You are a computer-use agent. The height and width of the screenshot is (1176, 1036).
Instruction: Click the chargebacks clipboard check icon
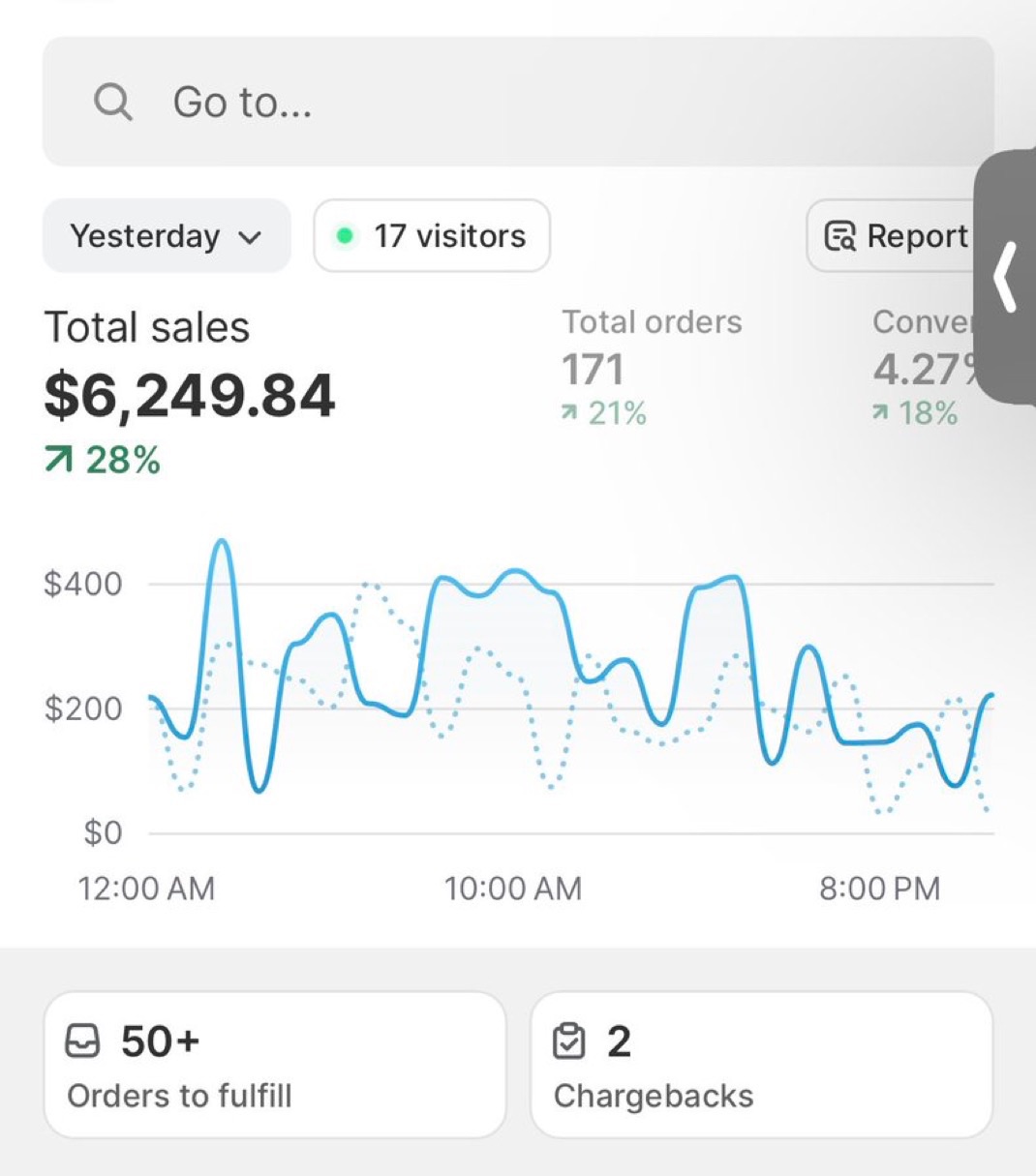(569, 1041)
